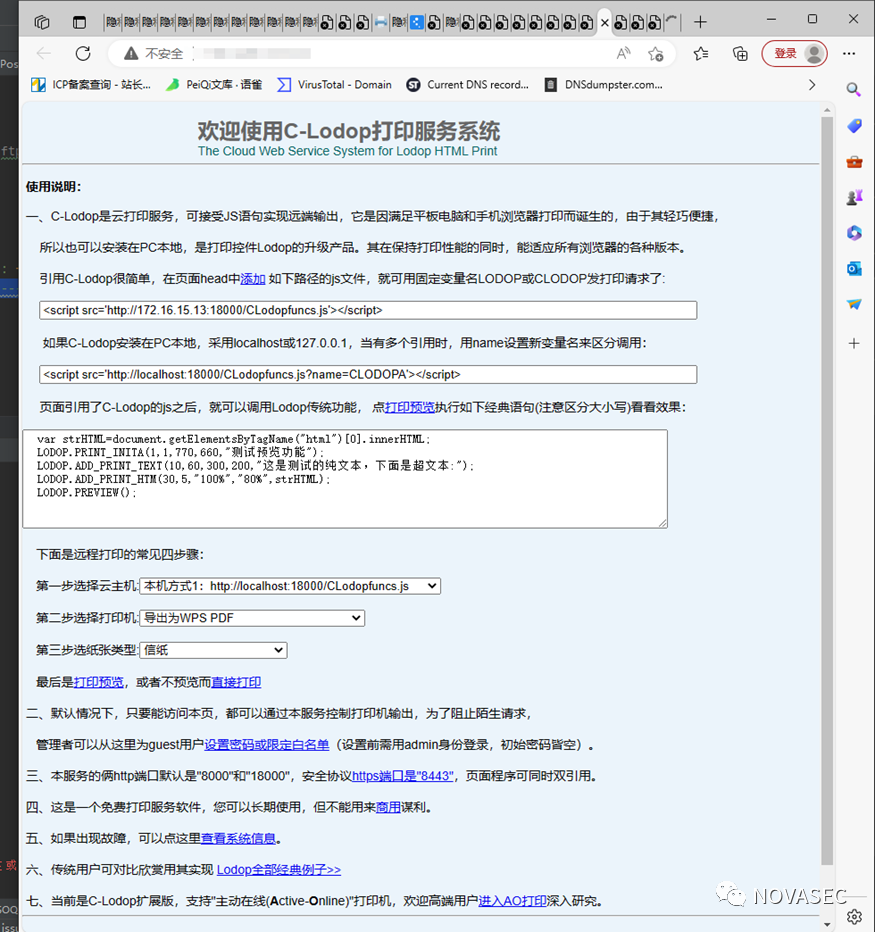Viewport: 875px width, 932px height.
Task: Open 查看系统信息 link
Action: [238, 838]
